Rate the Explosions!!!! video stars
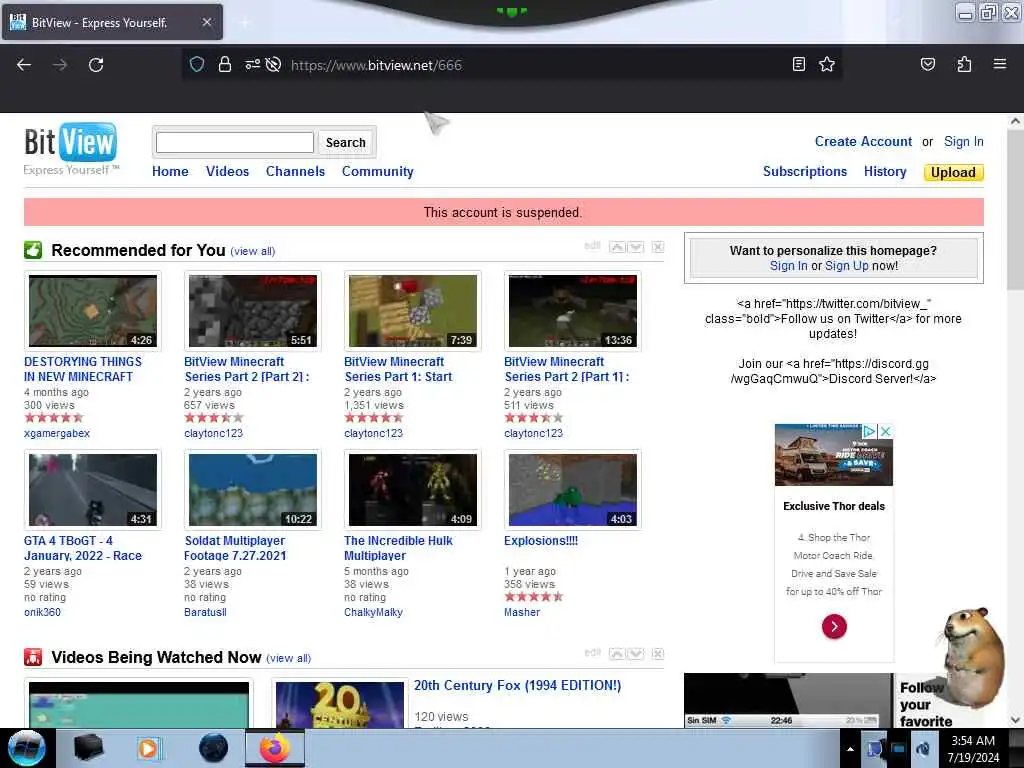 [x=534, y=596]
